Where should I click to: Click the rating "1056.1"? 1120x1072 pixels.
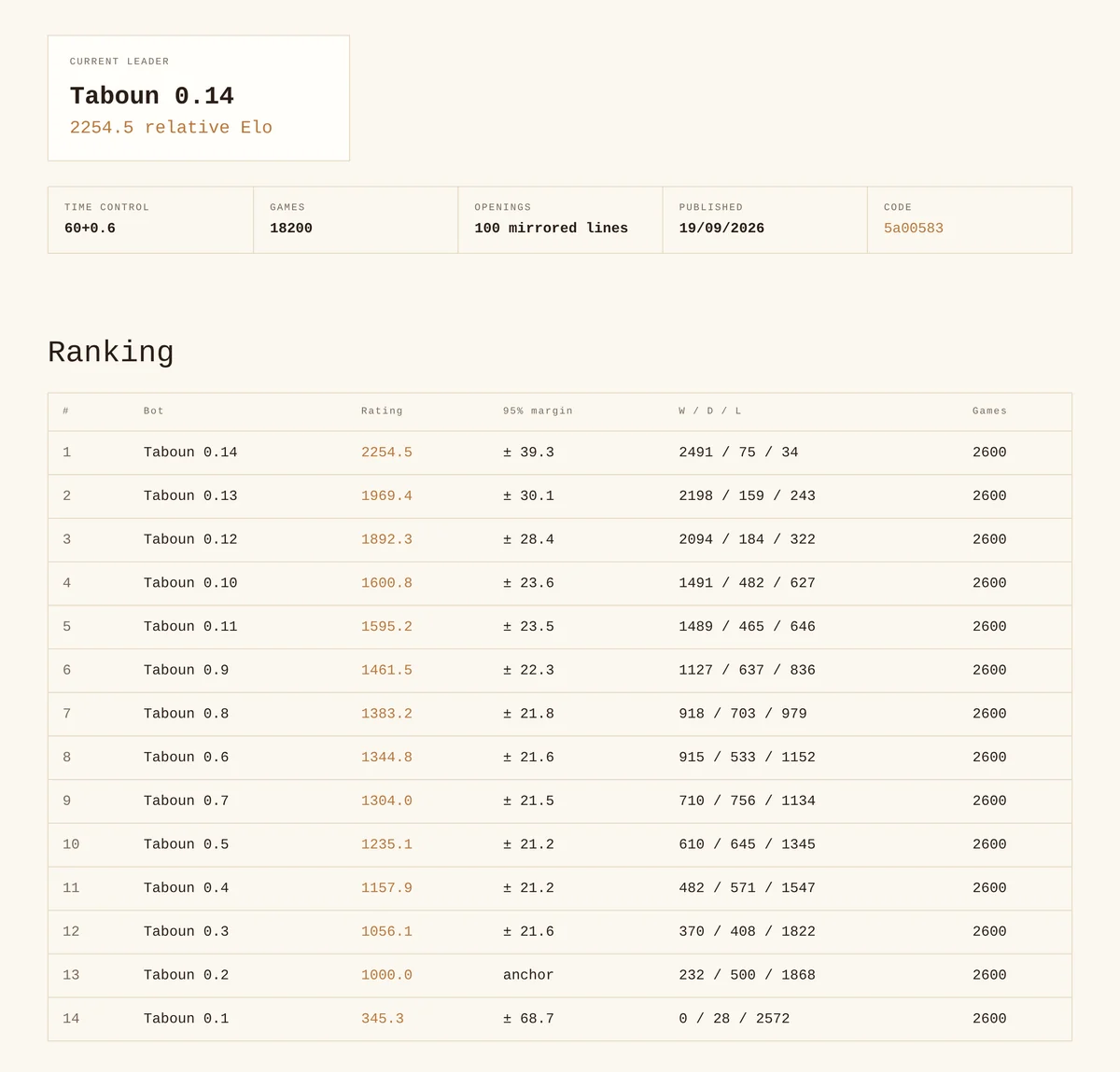tap(386, 932)
